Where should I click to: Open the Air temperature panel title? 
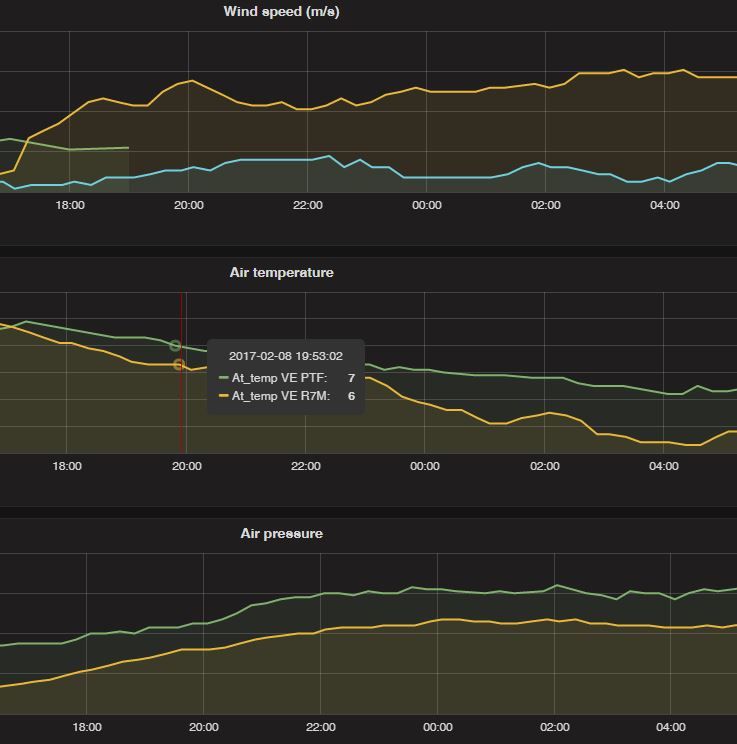(x=281, y=272)
